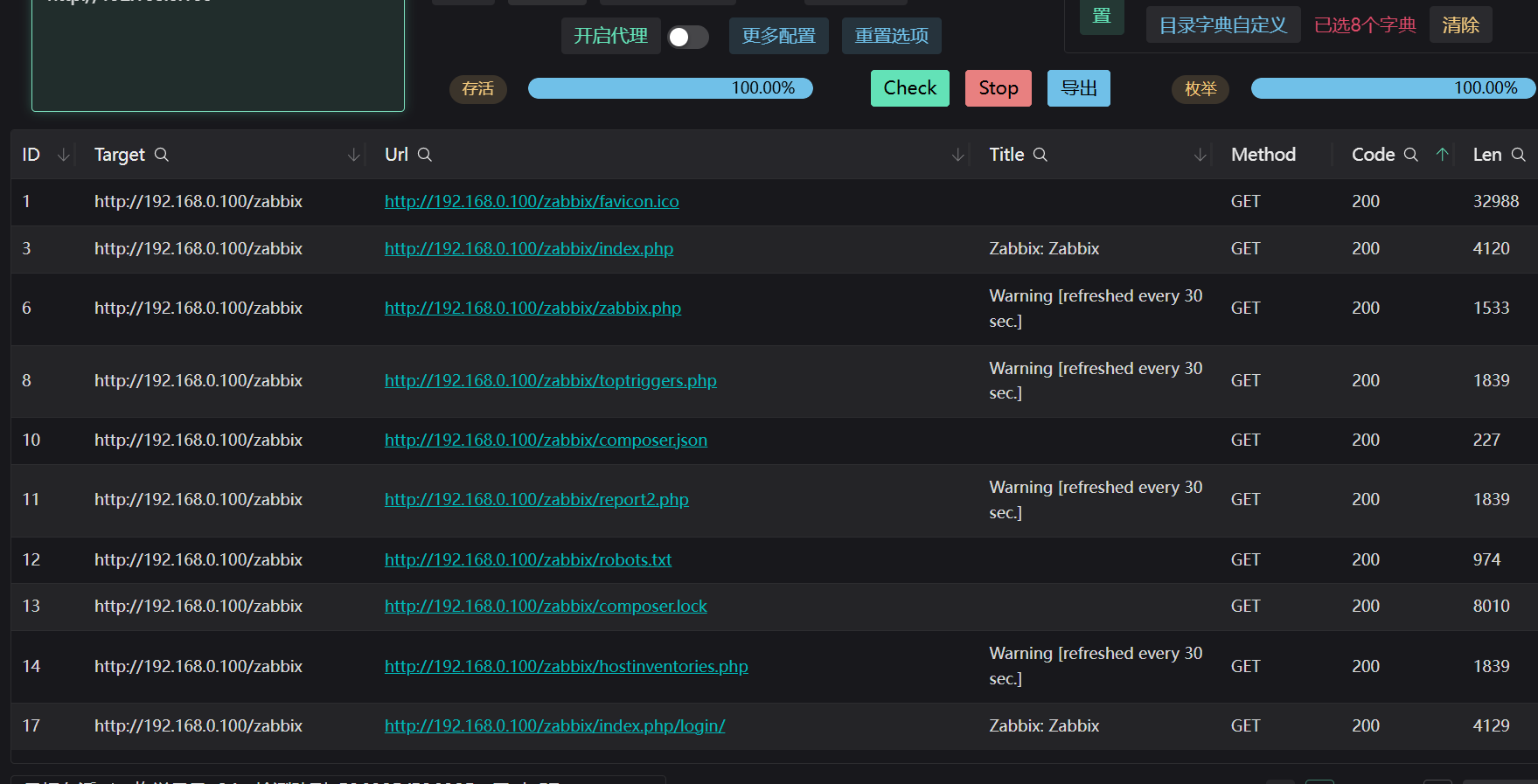The image size is (1538, 784).
Task: Open 更多配置 more configuration
Action: [x=779, y=36]
